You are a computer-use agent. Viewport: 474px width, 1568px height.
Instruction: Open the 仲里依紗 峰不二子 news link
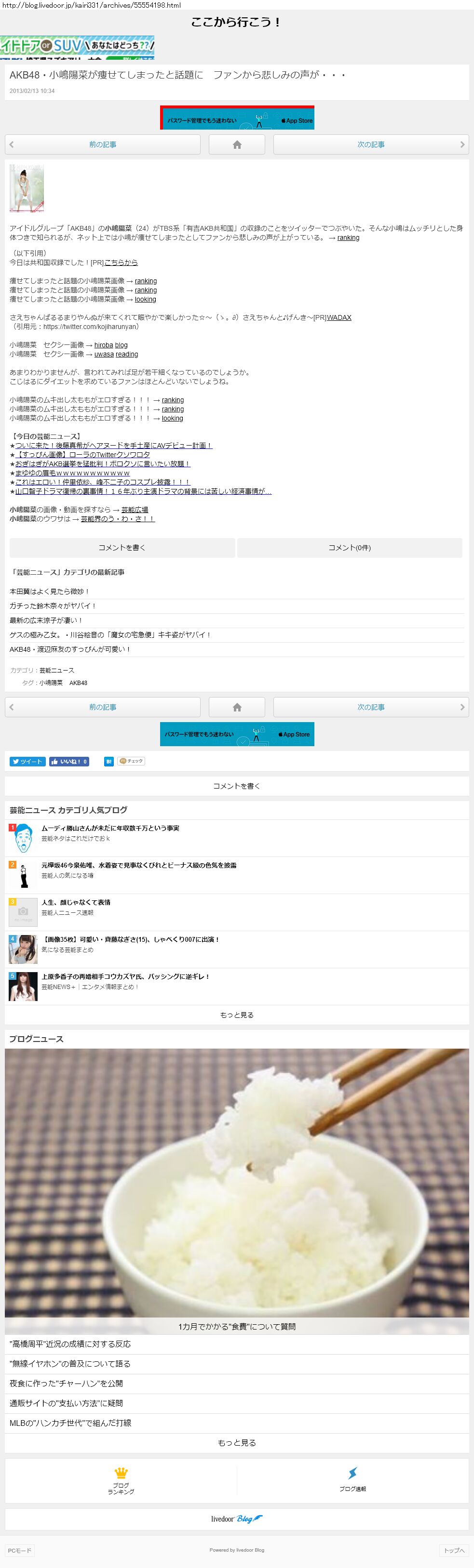tap(103, 481)
